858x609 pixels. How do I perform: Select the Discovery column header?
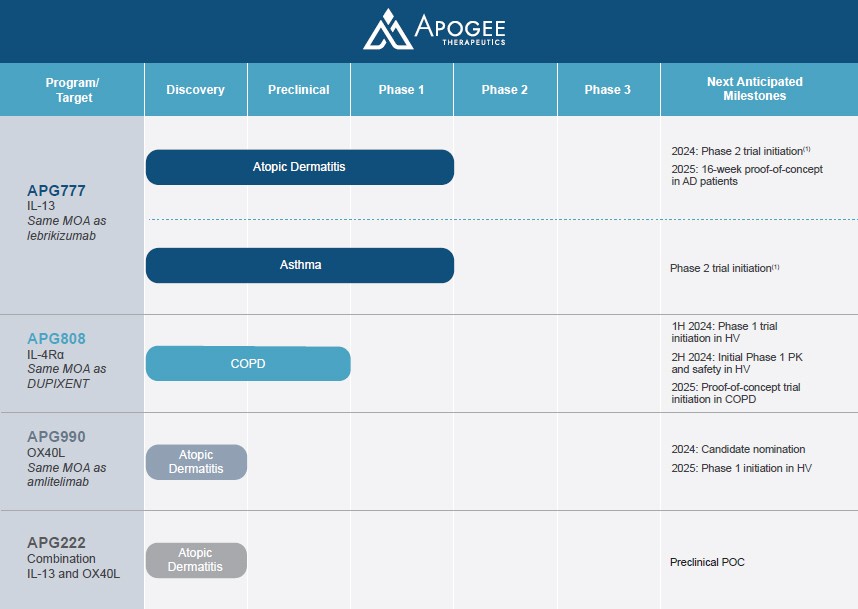pos(196,90)
